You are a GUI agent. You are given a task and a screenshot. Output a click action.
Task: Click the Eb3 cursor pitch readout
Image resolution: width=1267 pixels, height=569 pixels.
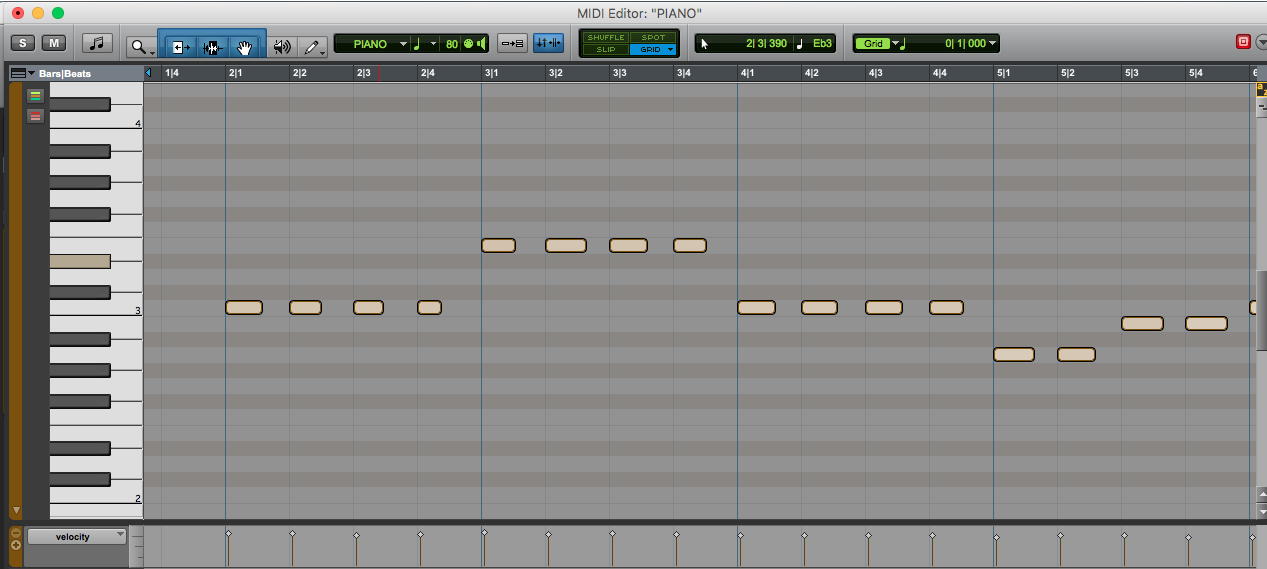tap(822, 44)
